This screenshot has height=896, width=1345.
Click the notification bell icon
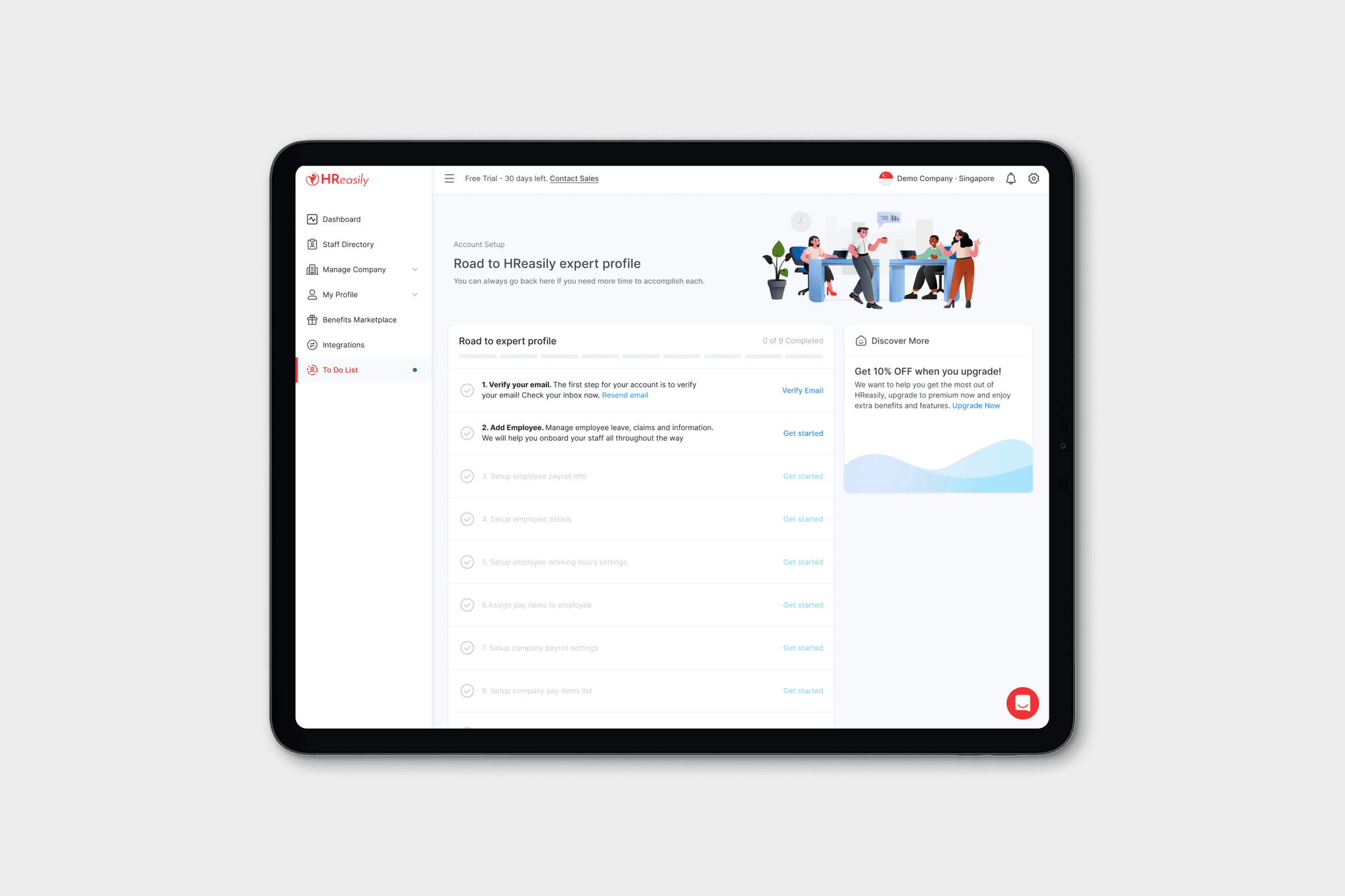tap(1010, 178)
